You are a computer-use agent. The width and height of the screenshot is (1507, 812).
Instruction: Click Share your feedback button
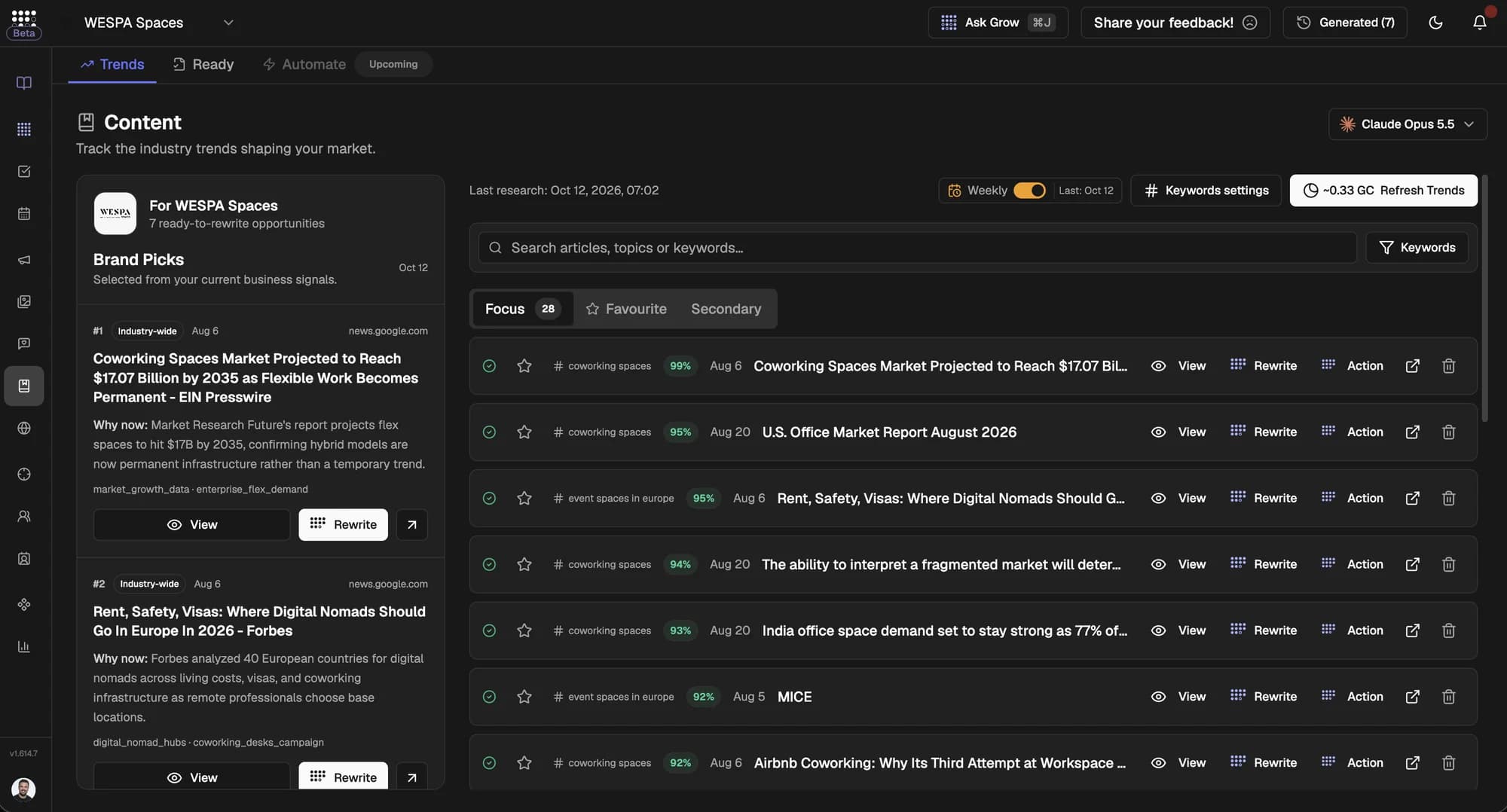1175,23
